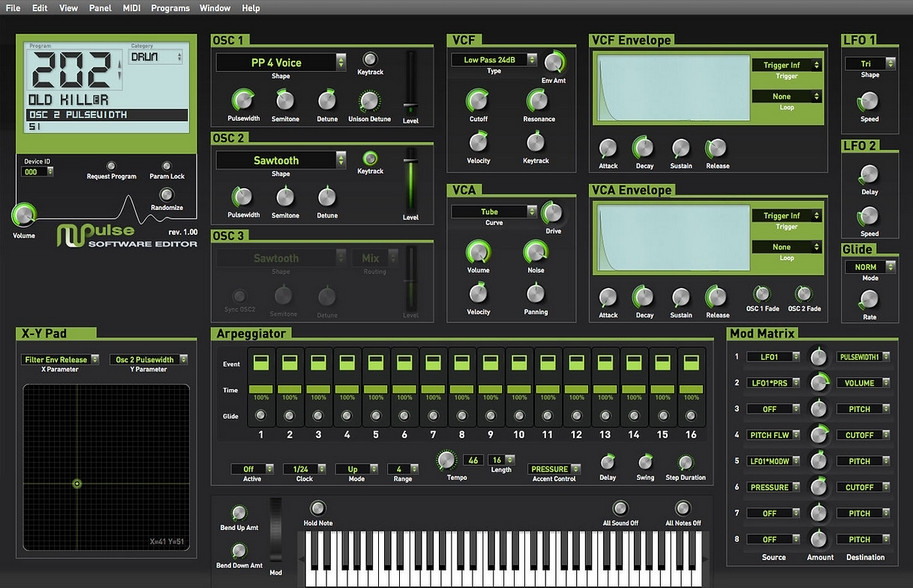
Task: Open the MIDI menu
Action: pyautogui.click(x=131, y=7)
